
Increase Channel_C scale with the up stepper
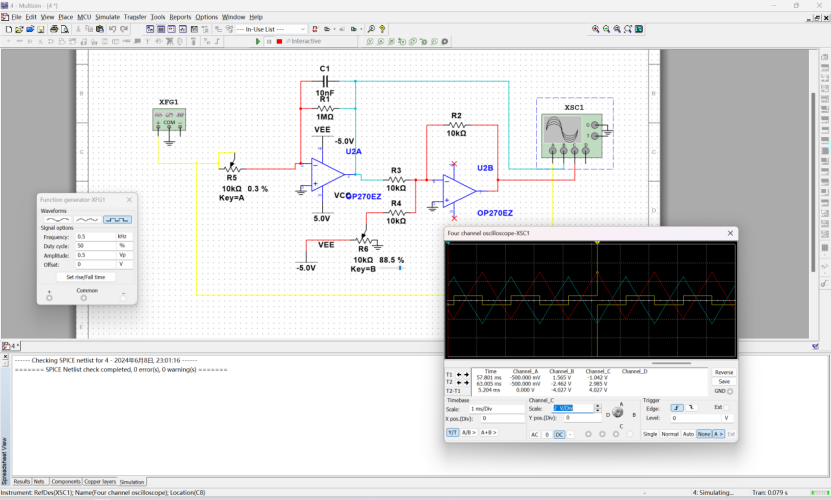598,406
